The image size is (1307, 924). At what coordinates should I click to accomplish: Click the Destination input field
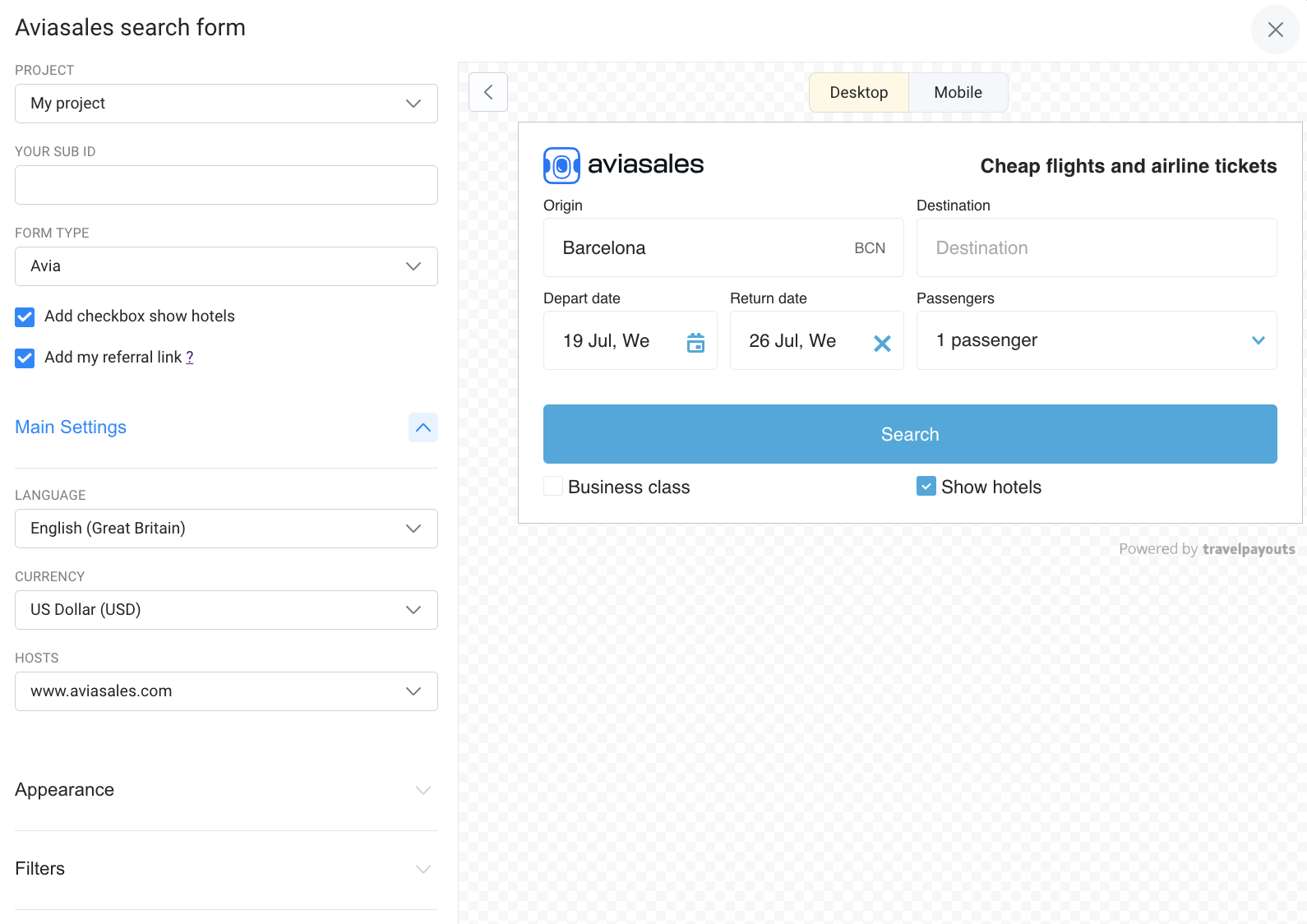1097,247
